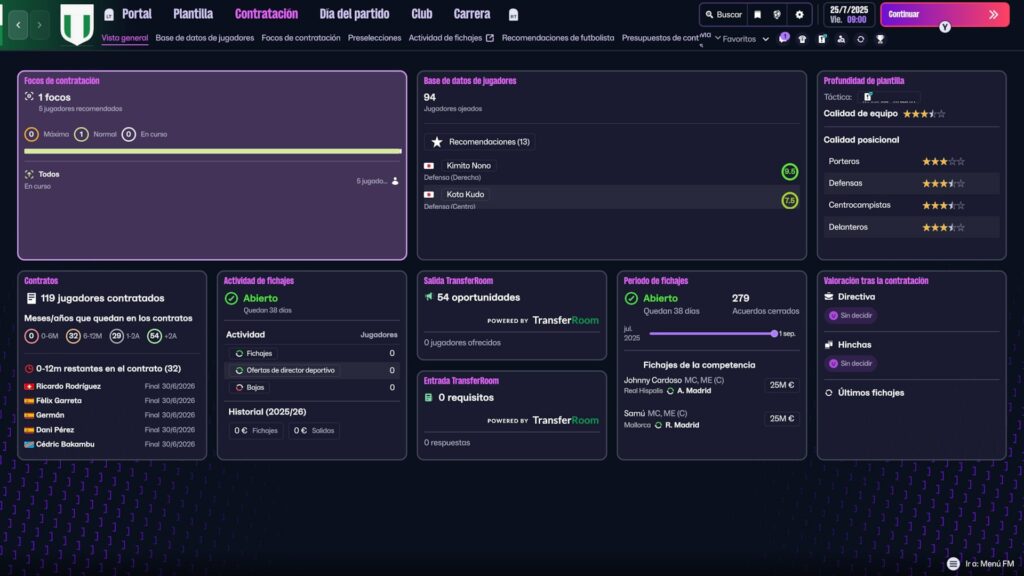1024x576 pixels.
Task: Click the bookmark icon beside Buscar
Action: pos(757,15)
